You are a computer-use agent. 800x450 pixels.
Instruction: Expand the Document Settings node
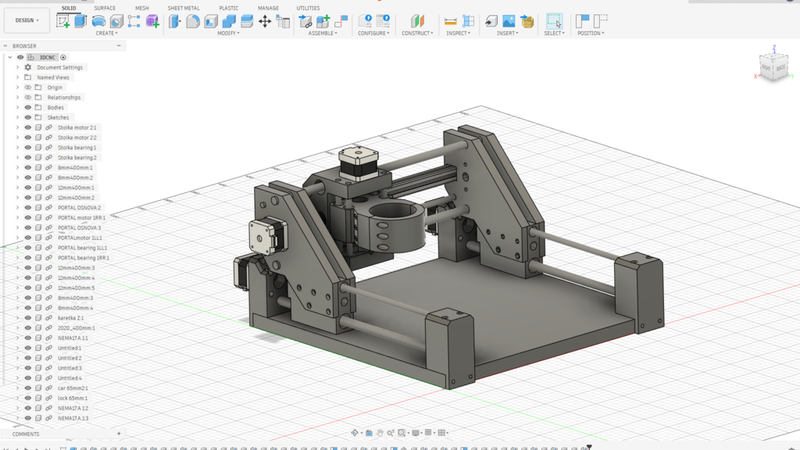pos(17,67)
